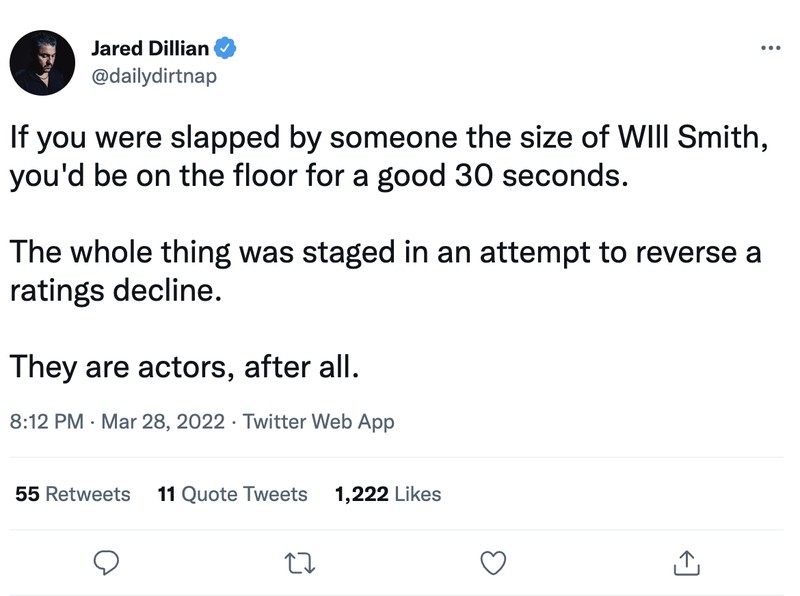Open sharing options from the upload arrow
This screenshot has height=596, width=800.
pyautogui.click(x=687, y=565)
